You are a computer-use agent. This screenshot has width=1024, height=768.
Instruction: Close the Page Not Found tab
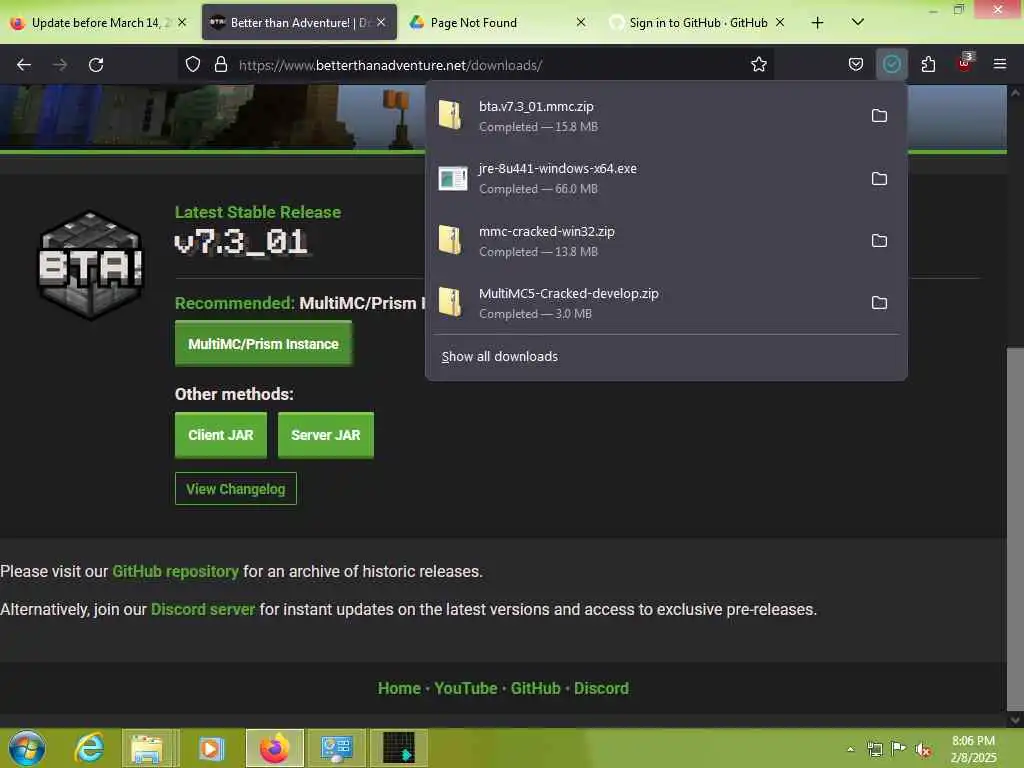(581, 22)
